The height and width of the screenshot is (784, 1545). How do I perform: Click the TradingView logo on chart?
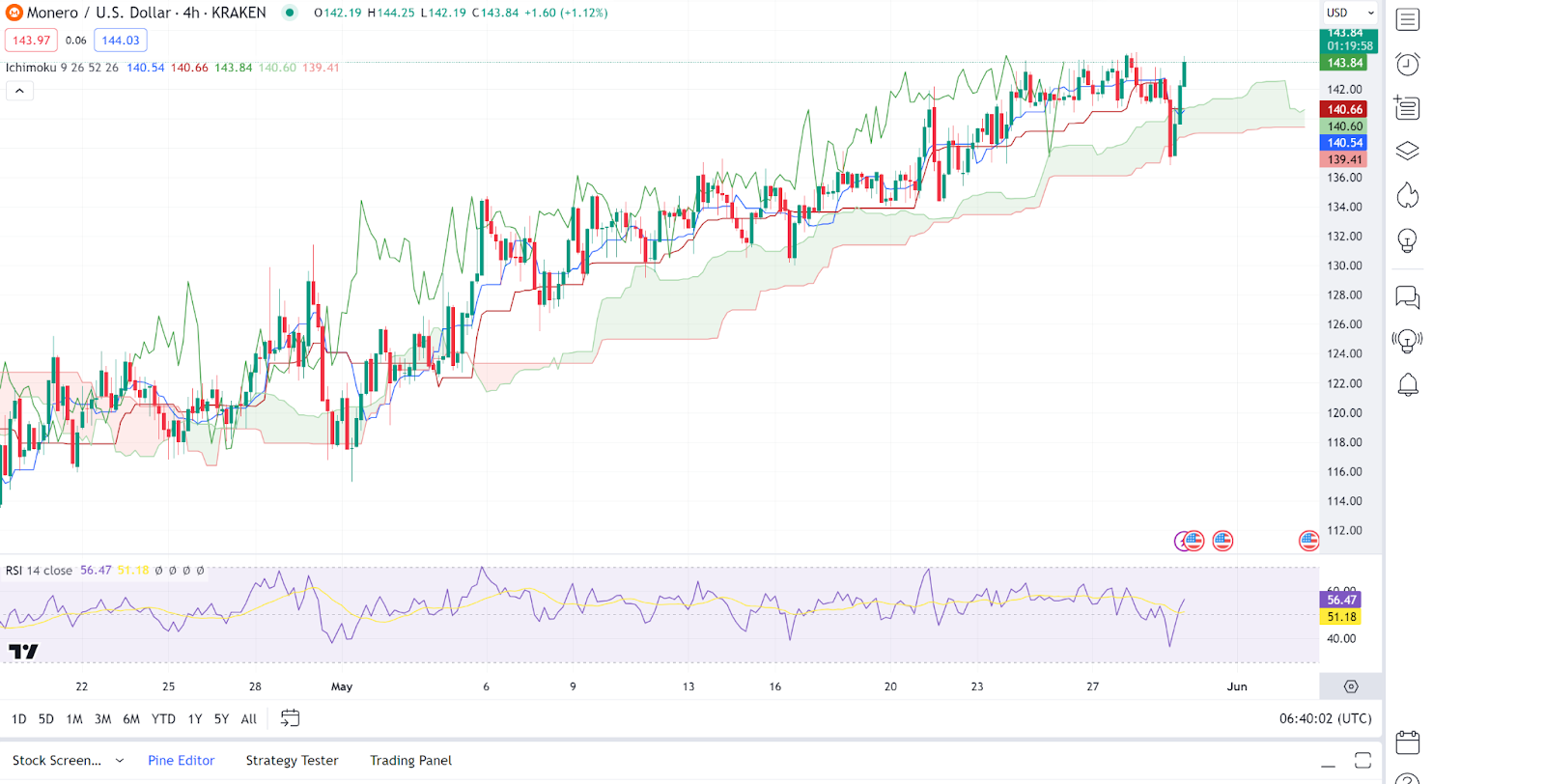click(x=23, y=652)
